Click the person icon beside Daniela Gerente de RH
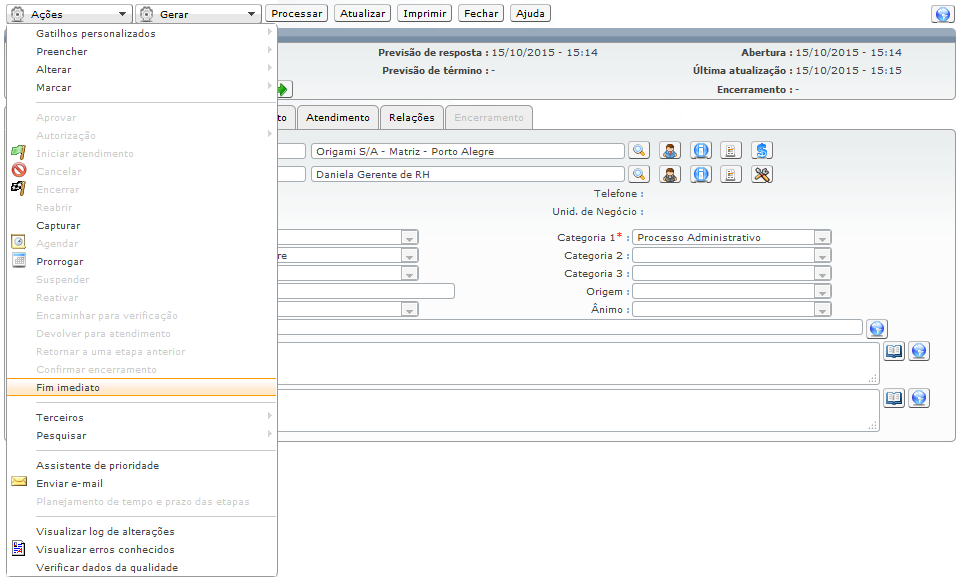 (x=670, y=174)
